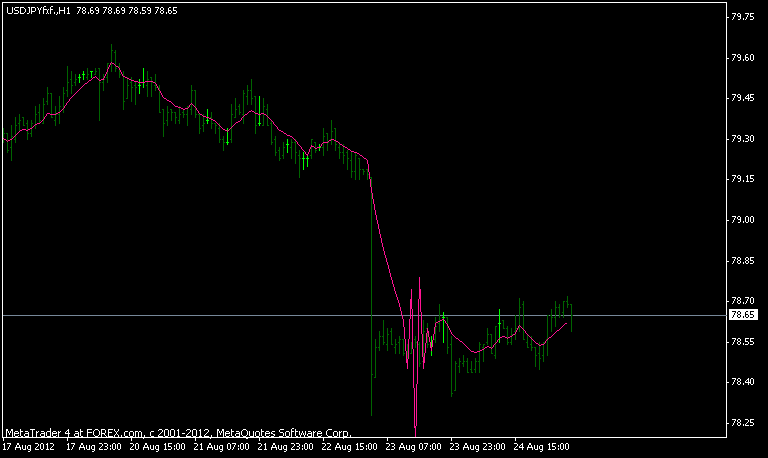
Task: Click the last candlestick on the right
Action: pyautogui.click(x=571, y=310)
